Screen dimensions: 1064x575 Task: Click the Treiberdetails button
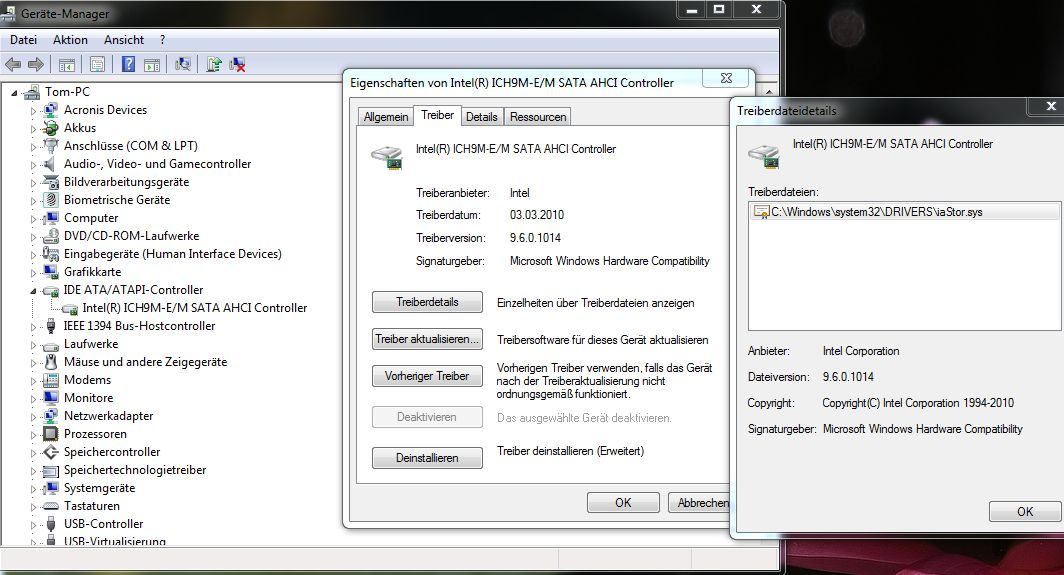point(428,302)
